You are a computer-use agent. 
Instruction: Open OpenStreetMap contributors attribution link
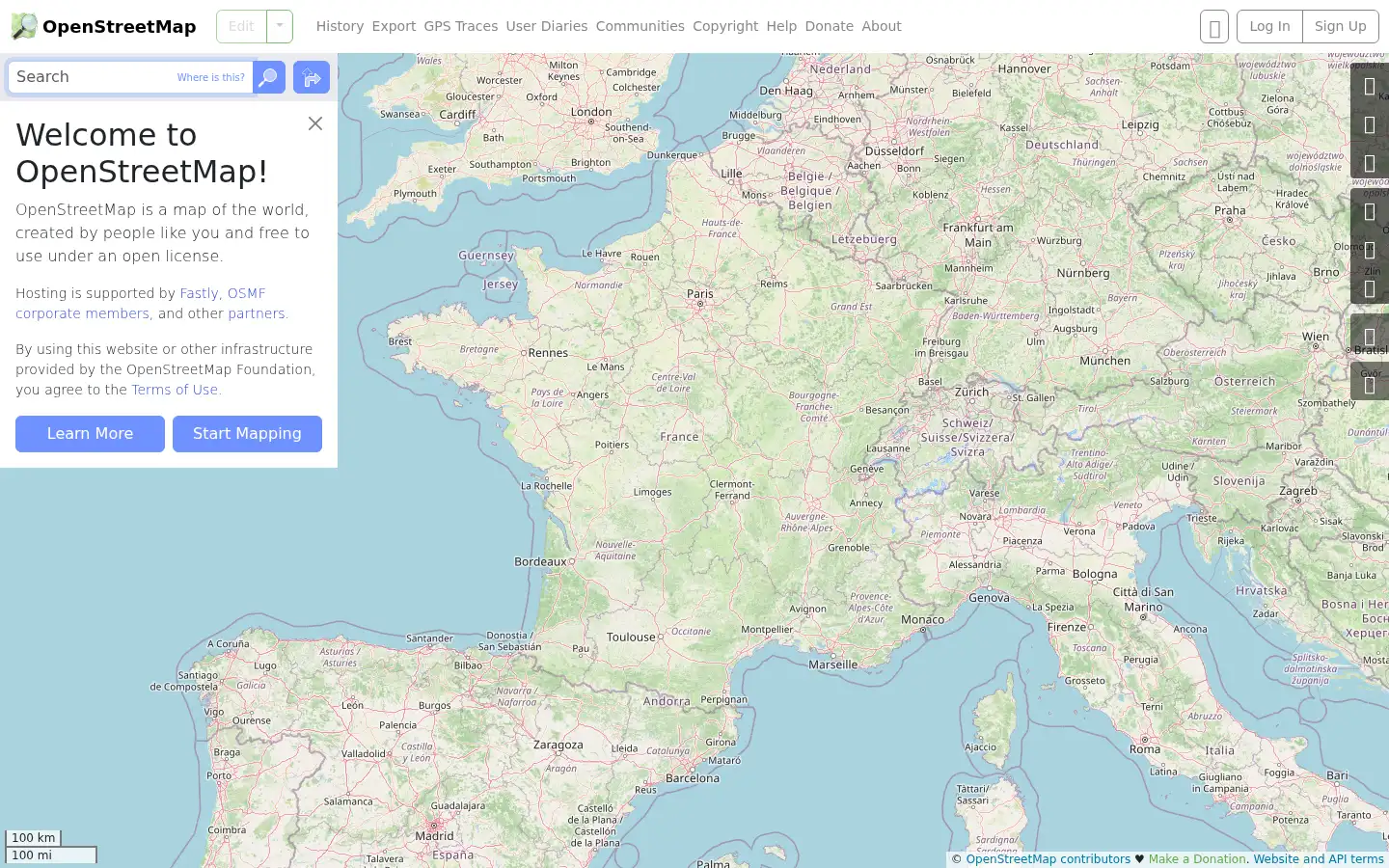[x=1048, y=858]
